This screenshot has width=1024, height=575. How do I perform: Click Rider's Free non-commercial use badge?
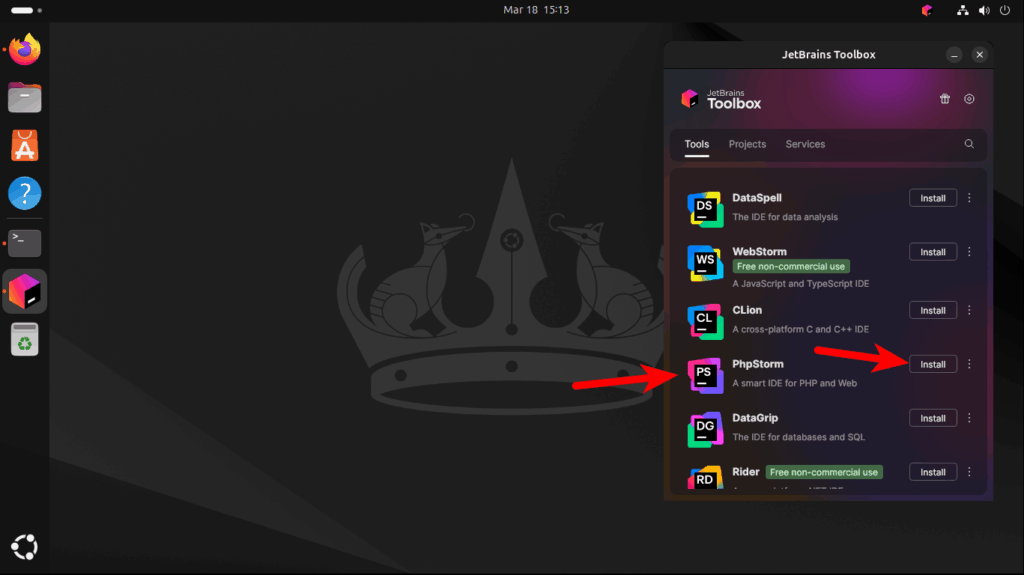click(824, 472)
